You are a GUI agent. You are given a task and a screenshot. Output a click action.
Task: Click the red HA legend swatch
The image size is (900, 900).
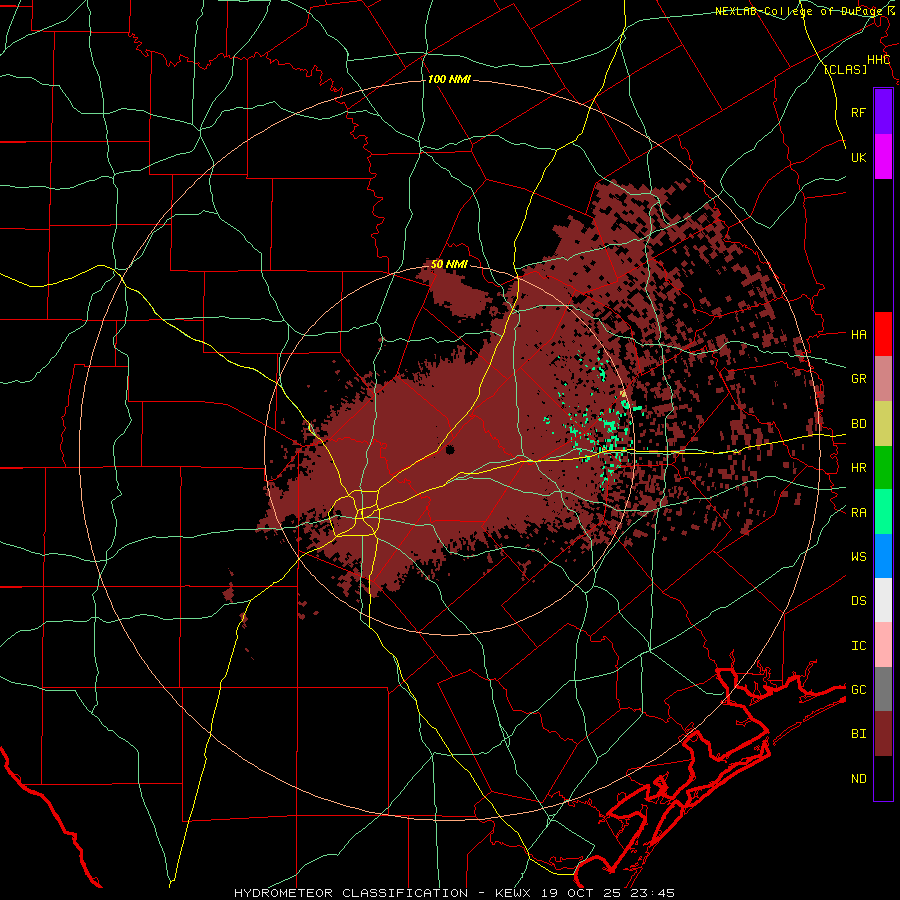[x=883, y=334]
